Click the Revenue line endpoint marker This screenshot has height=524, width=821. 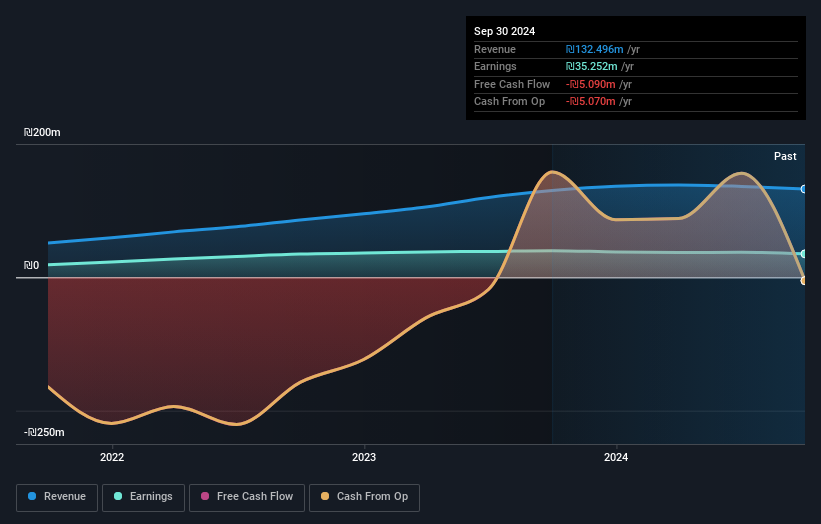point(804,189)
